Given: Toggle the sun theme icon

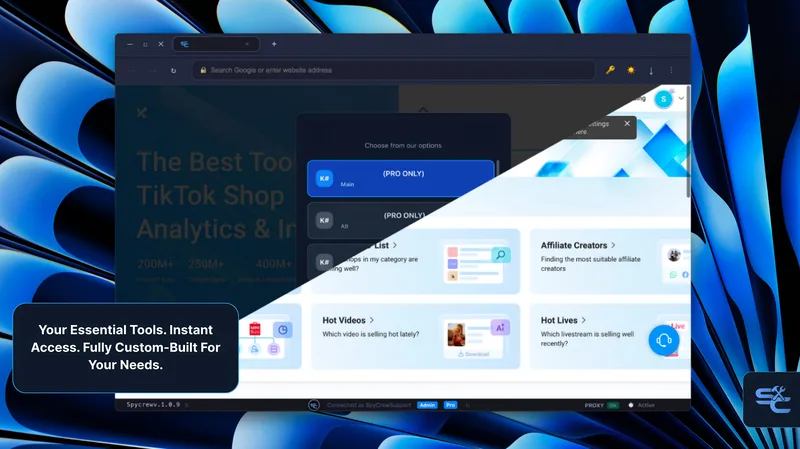Looking at the screenshot, I should (x=631, y=70).
